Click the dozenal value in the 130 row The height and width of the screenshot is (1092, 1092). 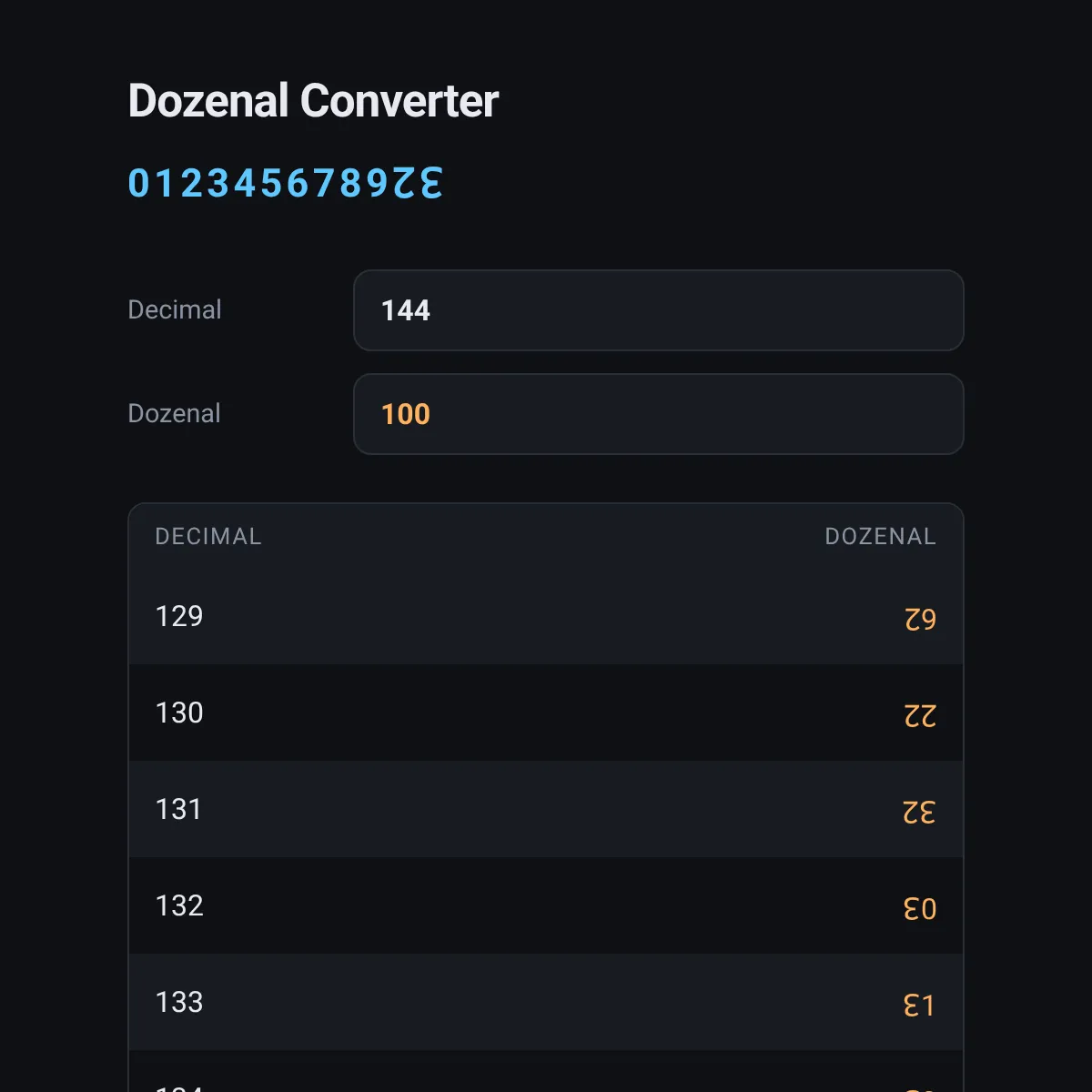coord(920,715)
